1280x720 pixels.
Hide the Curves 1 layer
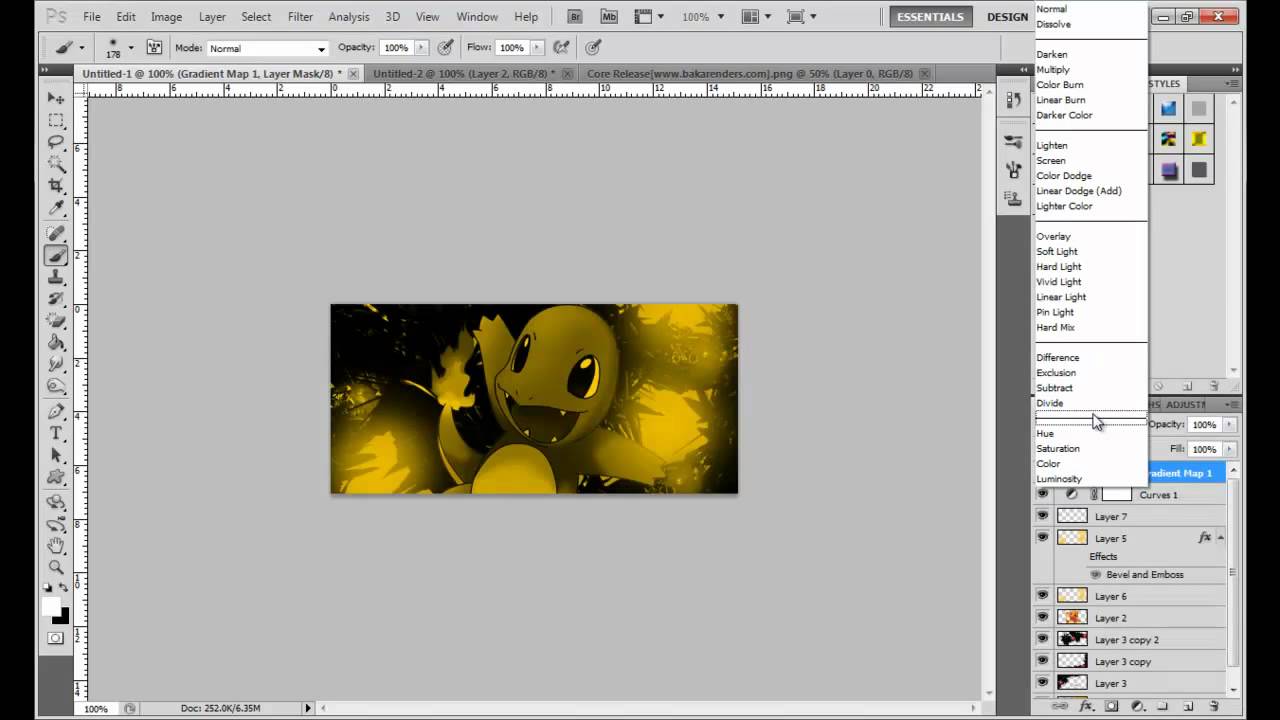(x=1043, y=494)
